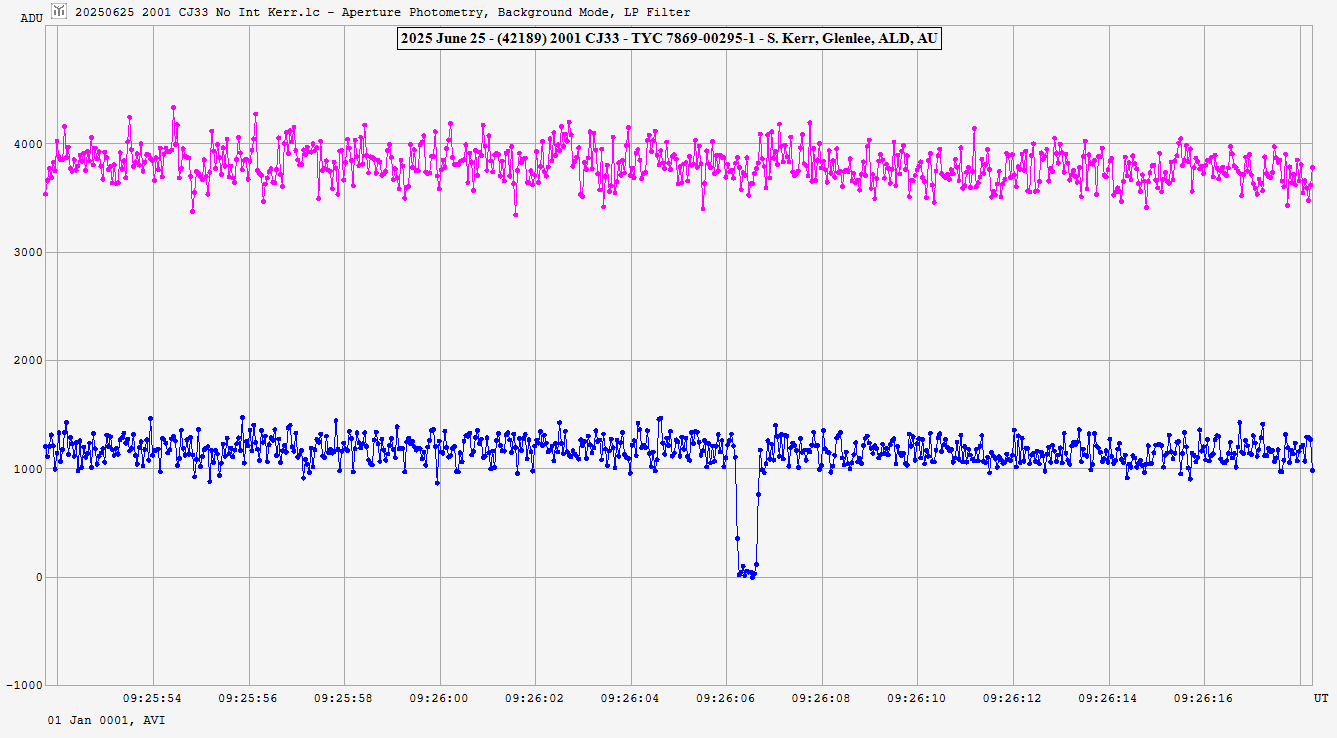Select the 09:26:00 time tick label
Screen dimensions: 1337x738
(439, 697)
